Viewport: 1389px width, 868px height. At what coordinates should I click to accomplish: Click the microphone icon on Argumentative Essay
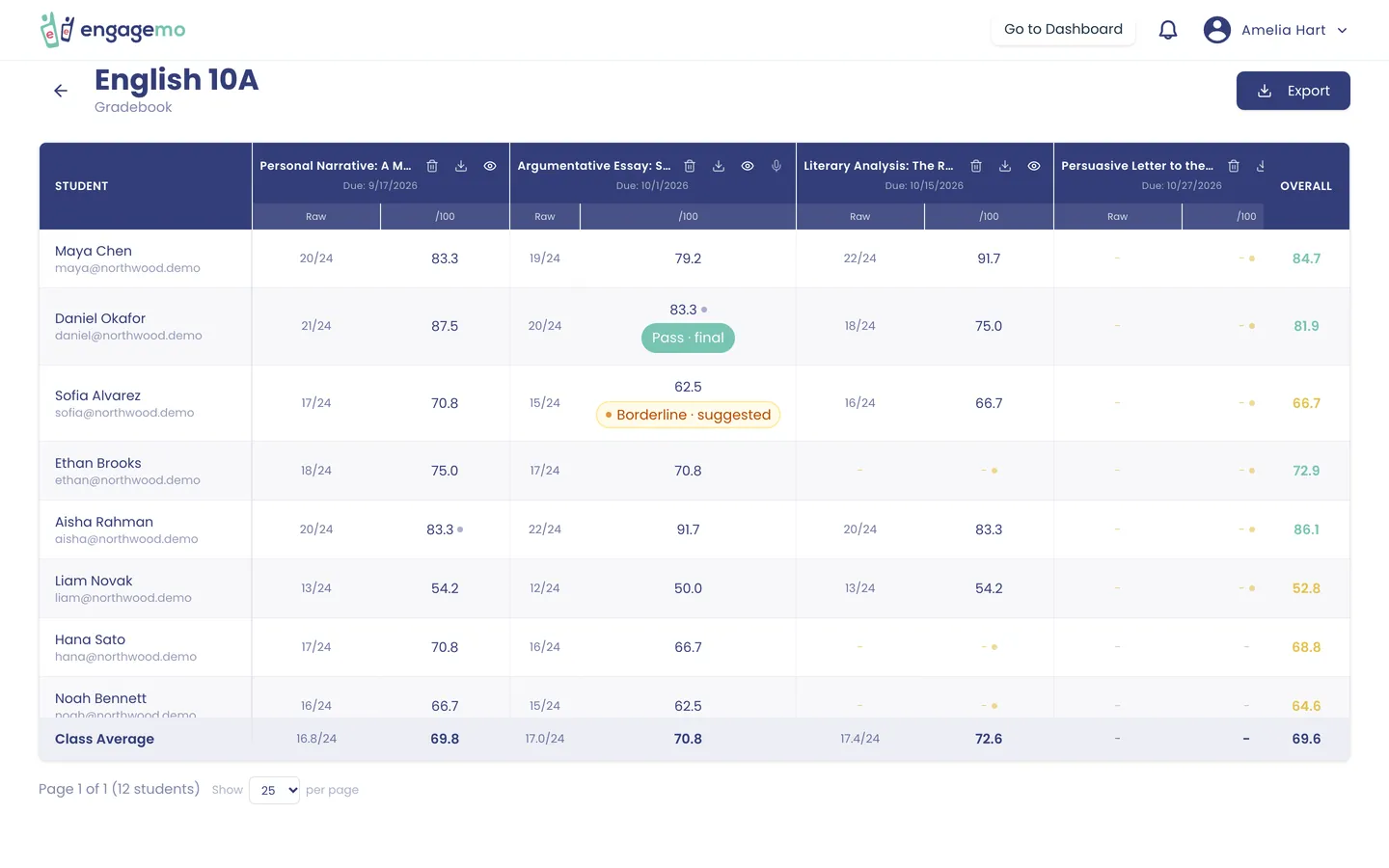click(776, 166)
